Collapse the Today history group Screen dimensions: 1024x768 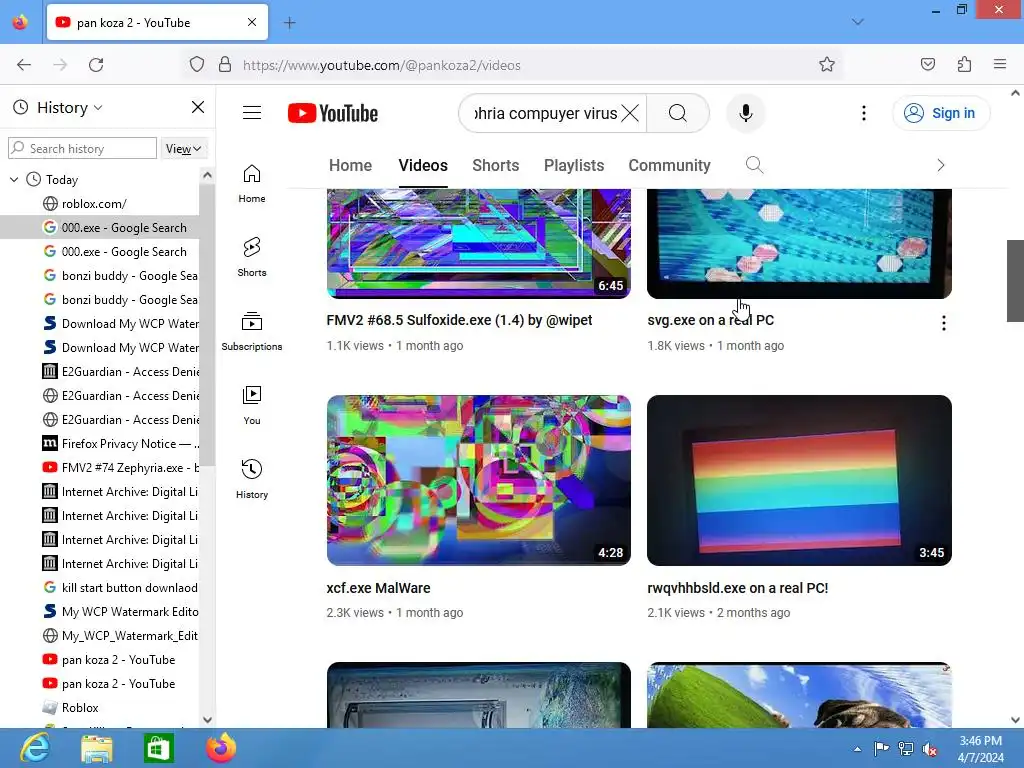tap(14, 179)
